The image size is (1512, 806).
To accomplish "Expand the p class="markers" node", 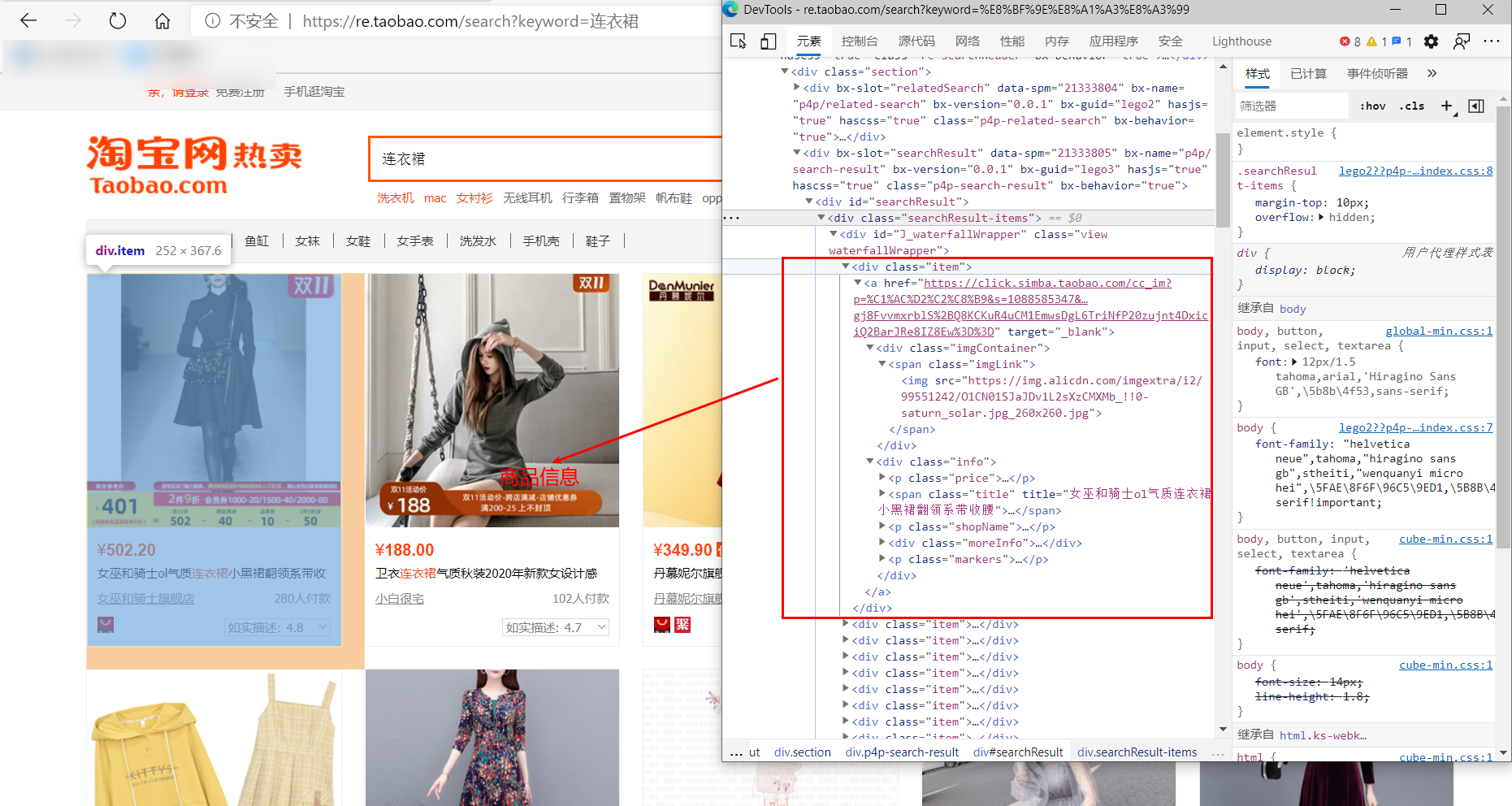I will pyautogui.click(x=882, y=559).
